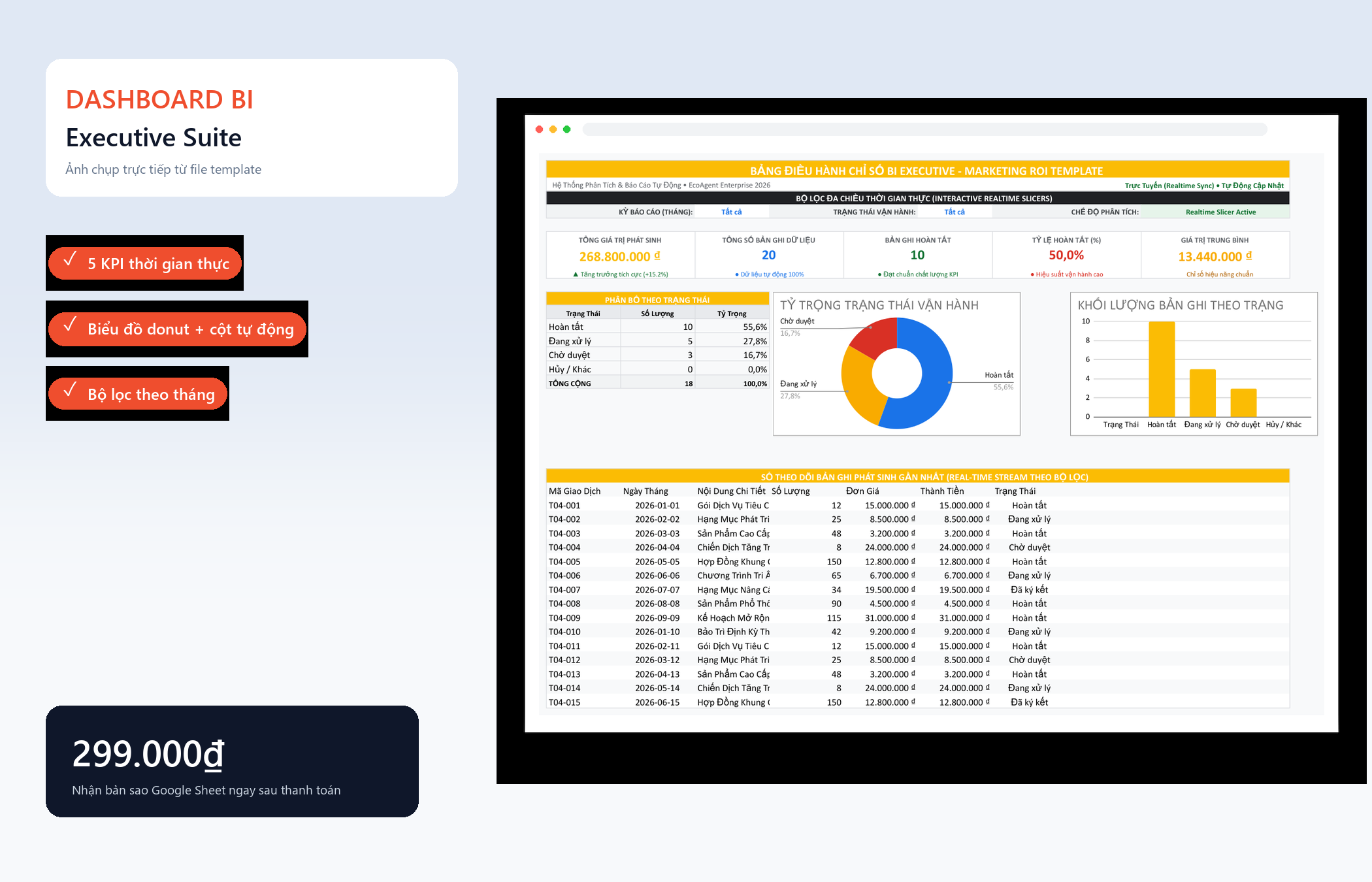Click the 'Kế Hoạch Mở Rộn' description cell
1372x882 pixels.
(x=733, y=618)
